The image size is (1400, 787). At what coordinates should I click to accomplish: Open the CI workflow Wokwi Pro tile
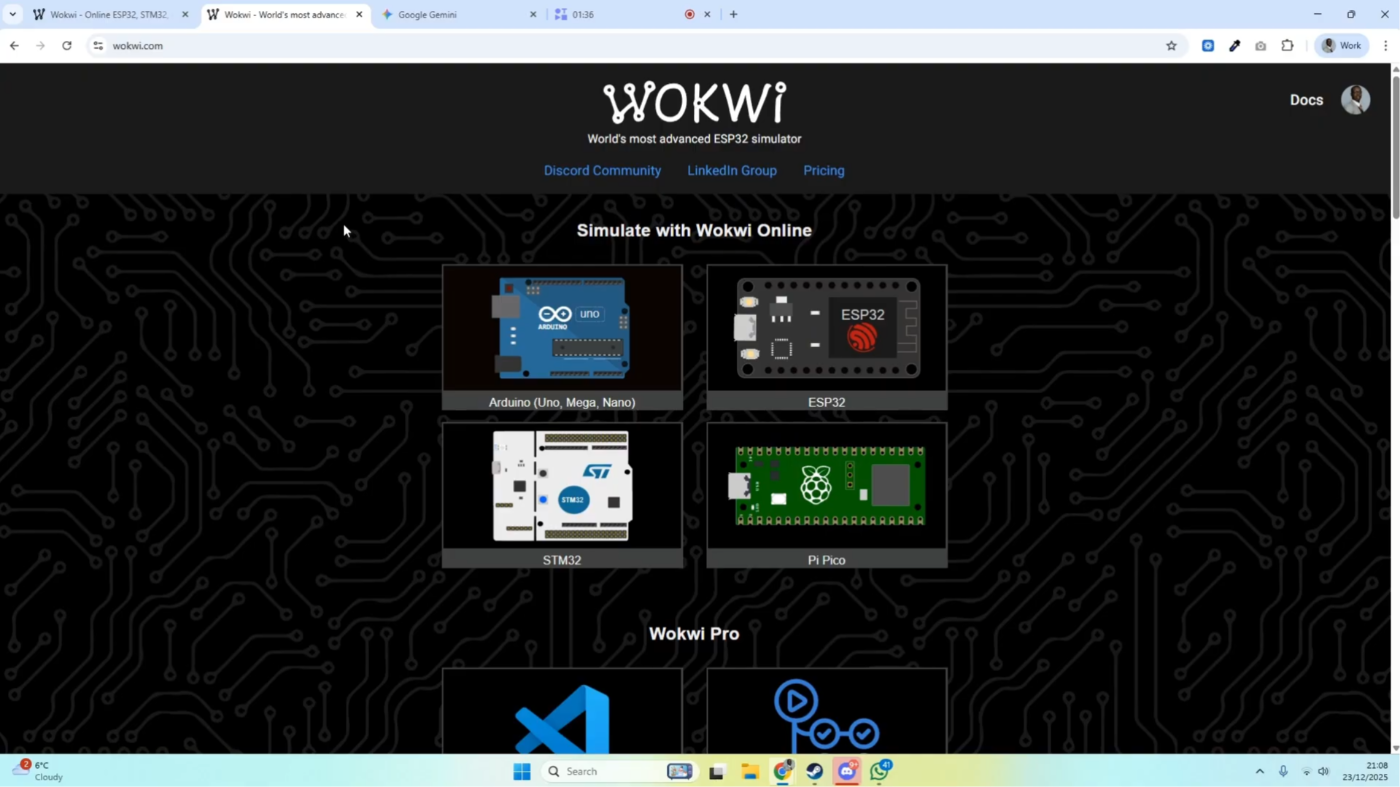(826, 715)
